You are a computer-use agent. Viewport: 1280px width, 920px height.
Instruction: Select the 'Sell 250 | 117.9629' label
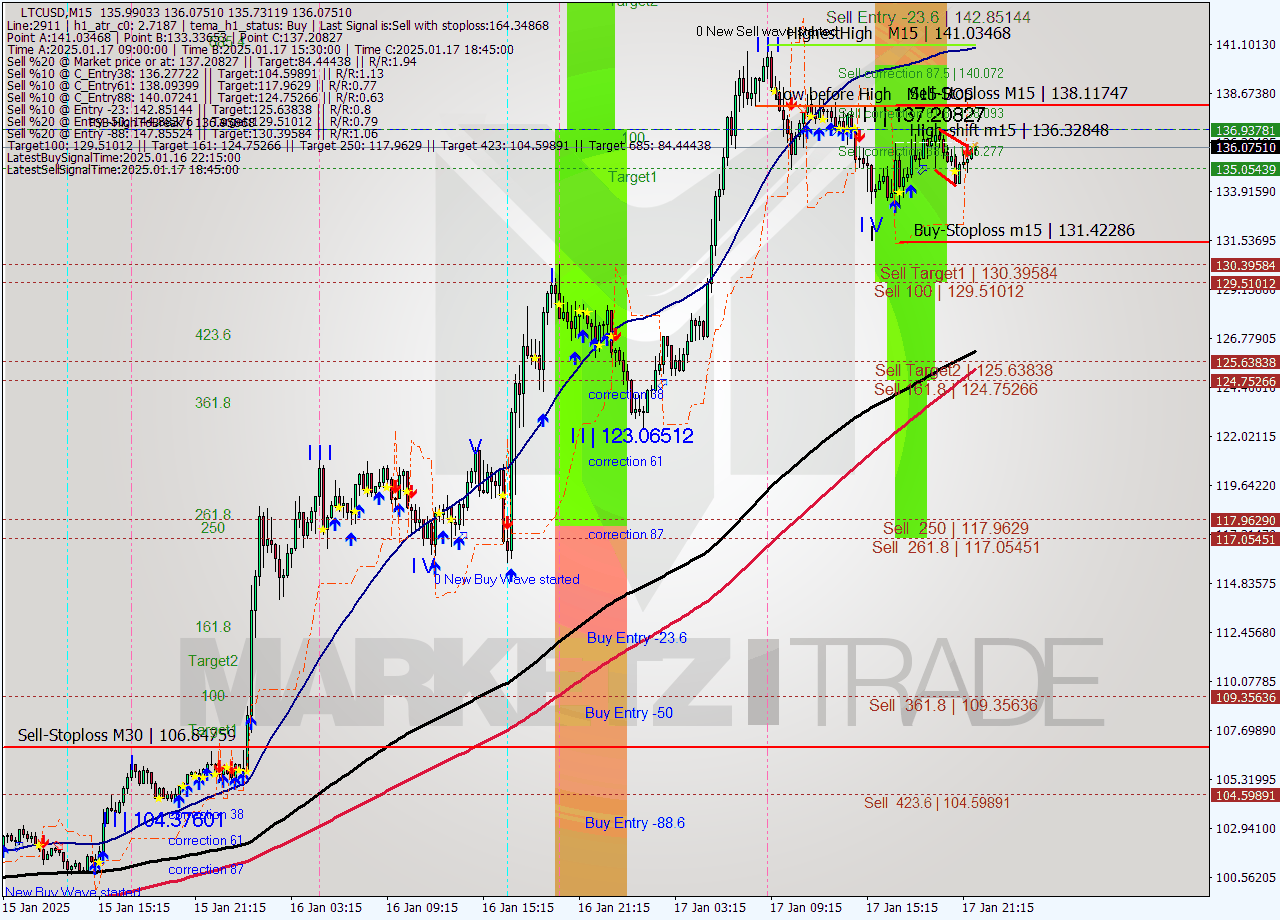[955, 528]
